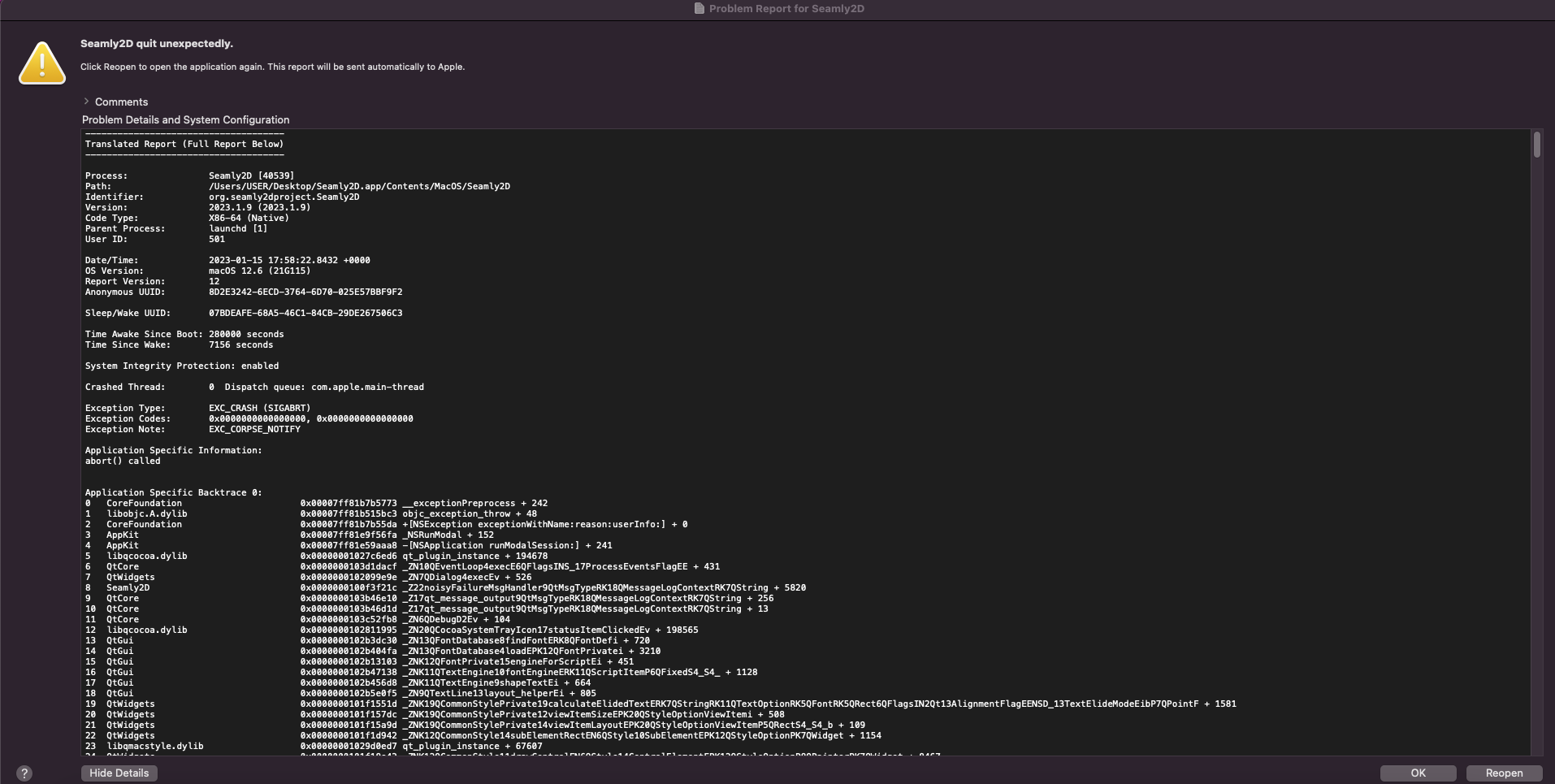Click the macOS 12.6 (21G115) version text
The height and width of the screenshot is (784, 1555).
point(259,271)
